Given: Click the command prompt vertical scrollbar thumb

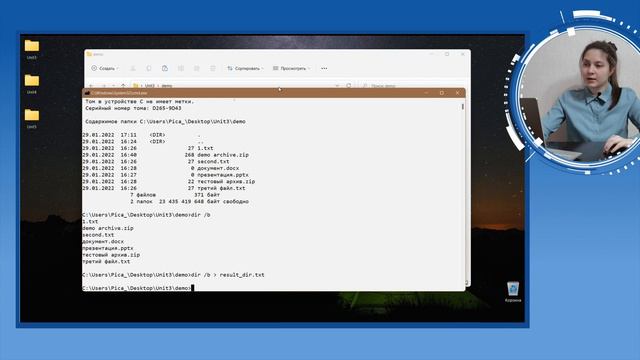Looking at the screenshot, I should pos(462,107).
